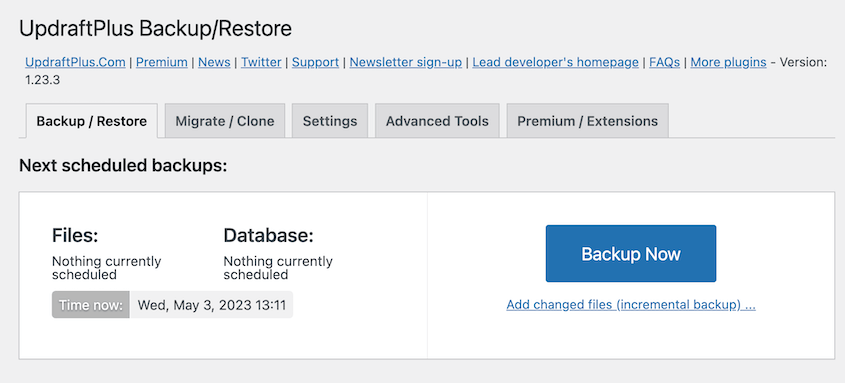This screenshot has height=383, width=845.
Task: Open the Migrate / Clone tab
Action: click(225, 121)
